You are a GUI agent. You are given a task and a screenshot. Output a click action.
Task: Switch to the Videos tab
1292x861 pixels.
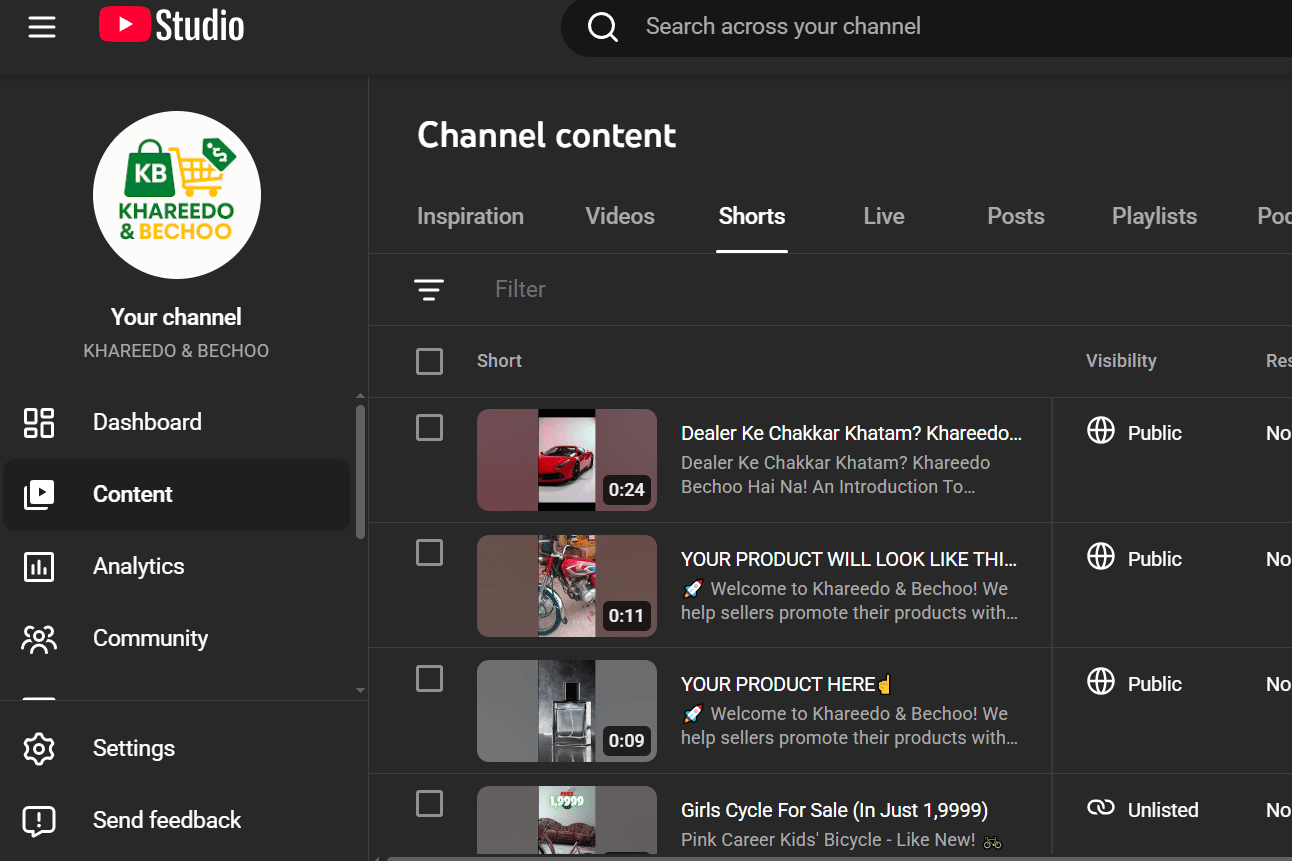click(x=619, y=216)
